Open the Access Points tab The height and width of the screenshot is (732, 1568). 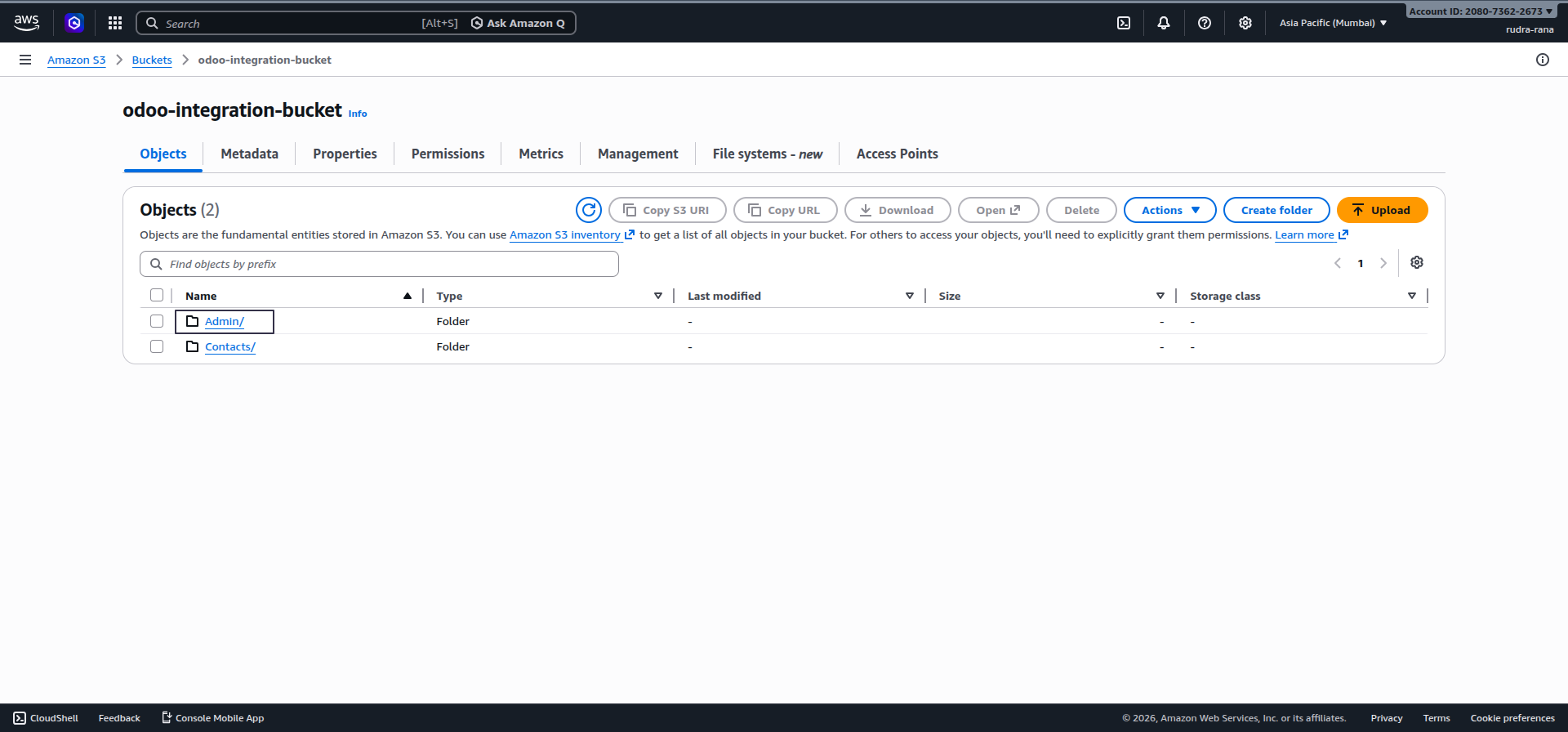tap(897, 154)
